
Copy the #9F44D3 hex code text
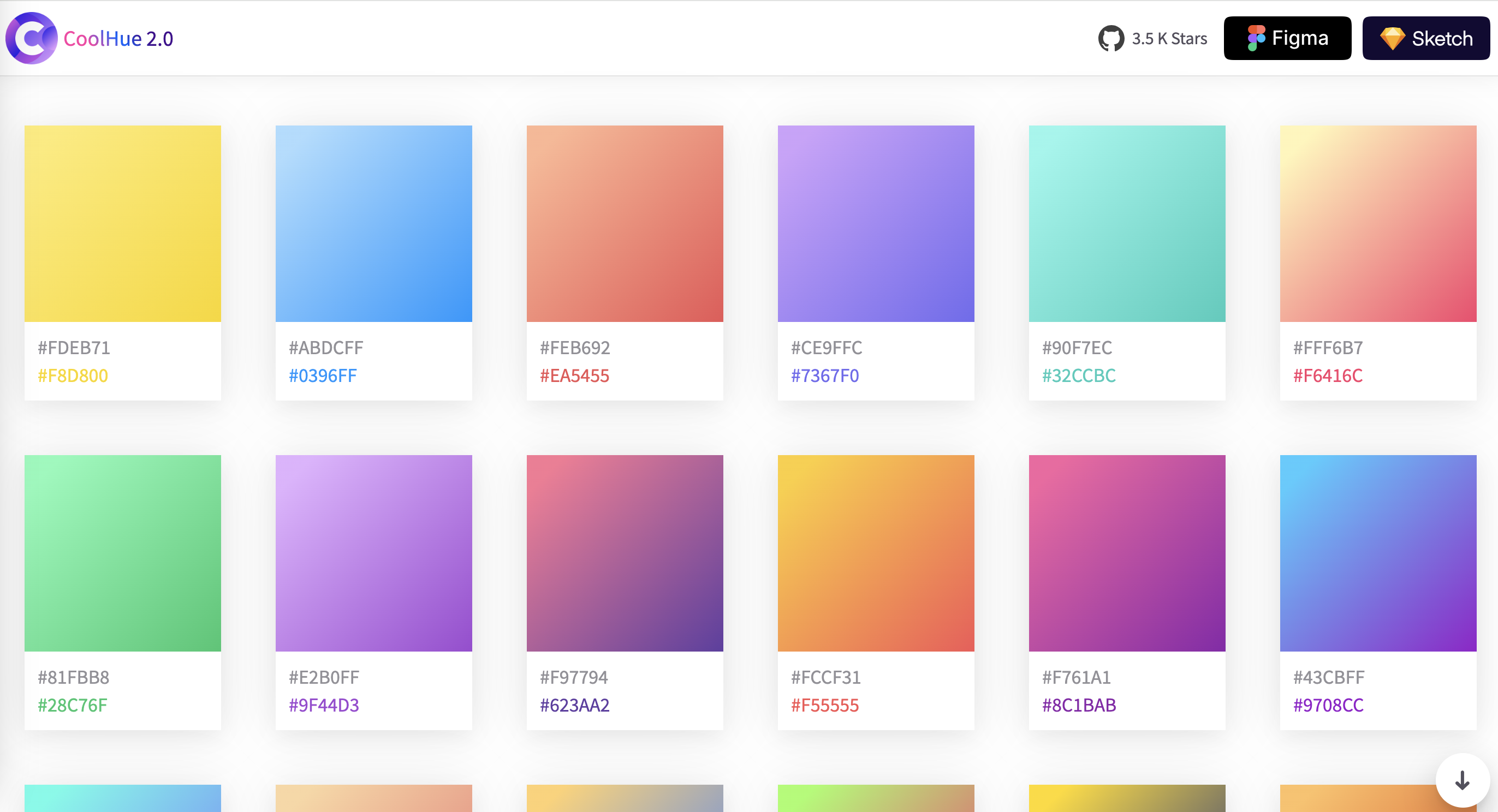tap(324, 705)
